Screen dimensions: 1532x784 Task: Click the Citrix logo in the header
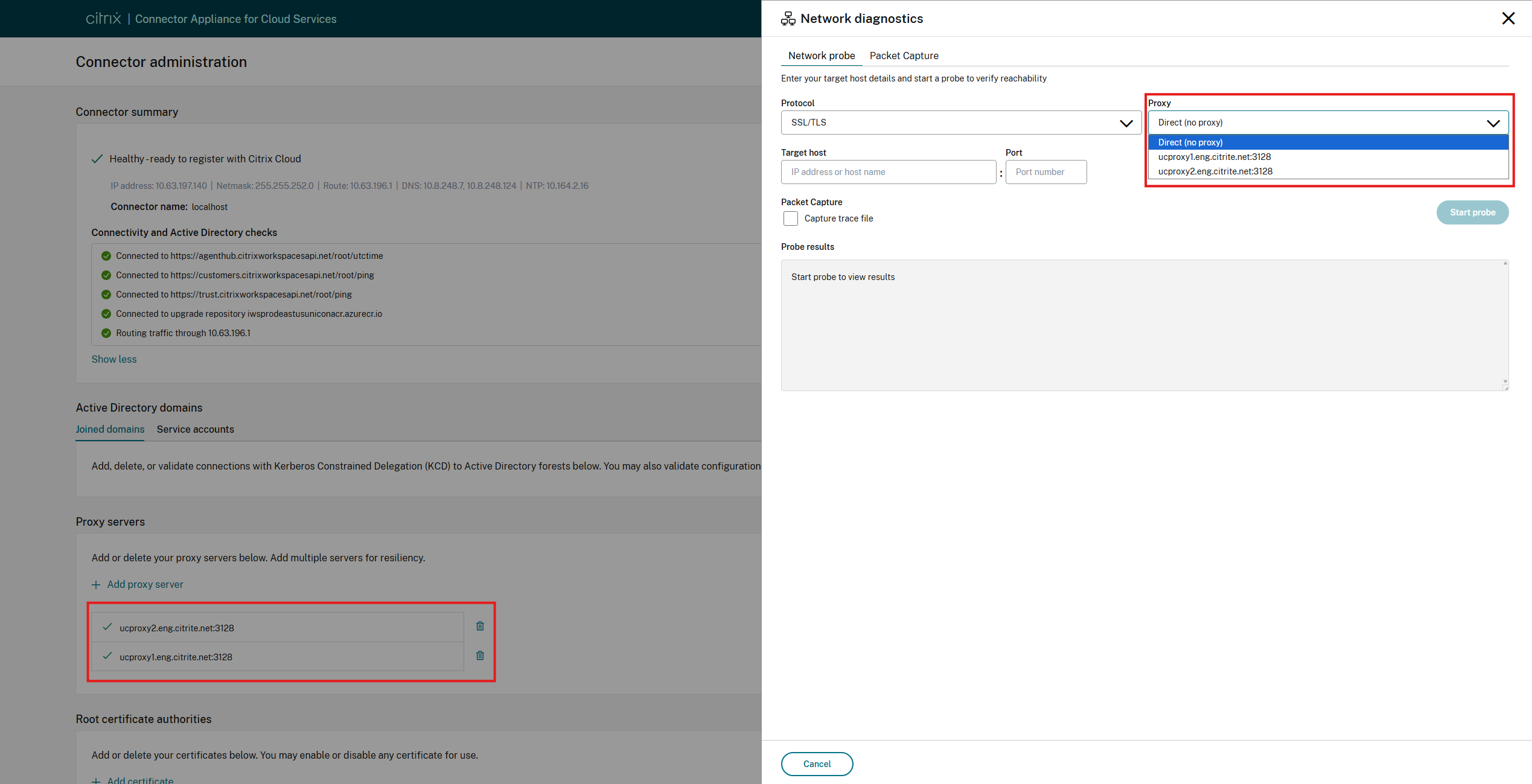coord(103,18)
